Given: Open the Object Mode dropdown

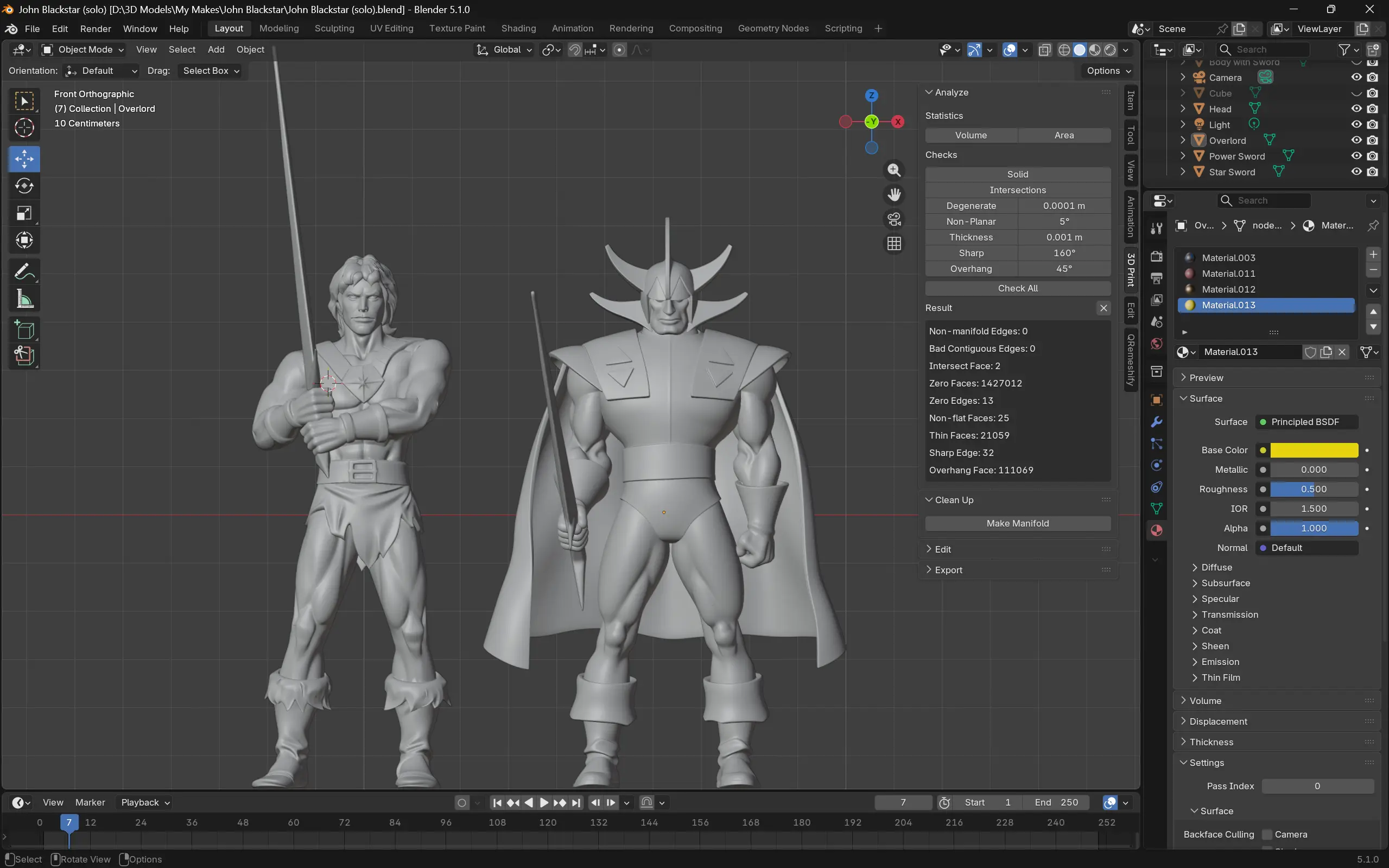Looking at the screenshot, I should [x=83, y=50].
